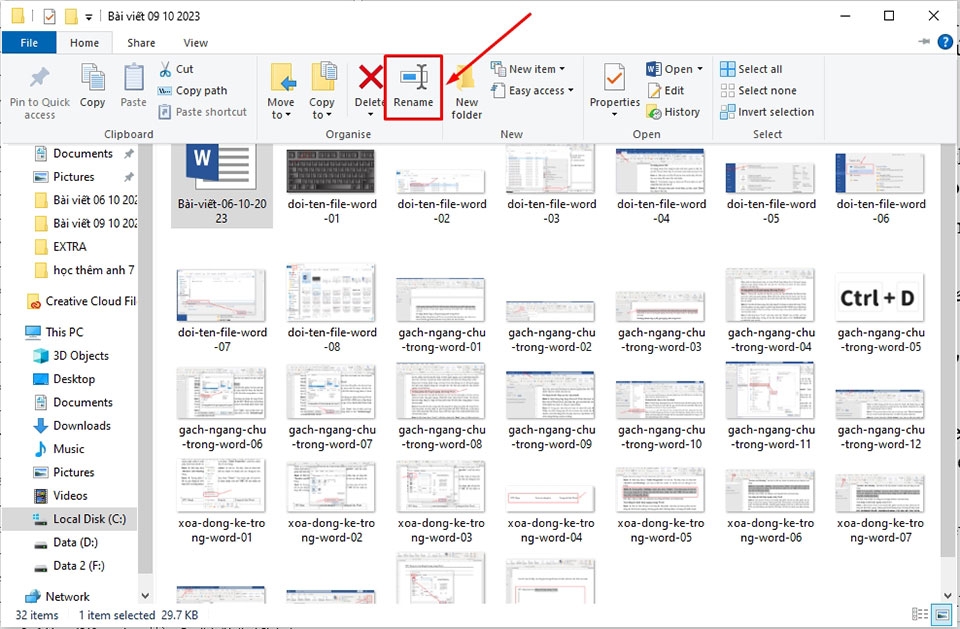
Task: Open Customize Quick Access Toolbar dropdown
Action: [x=89, y=17]
